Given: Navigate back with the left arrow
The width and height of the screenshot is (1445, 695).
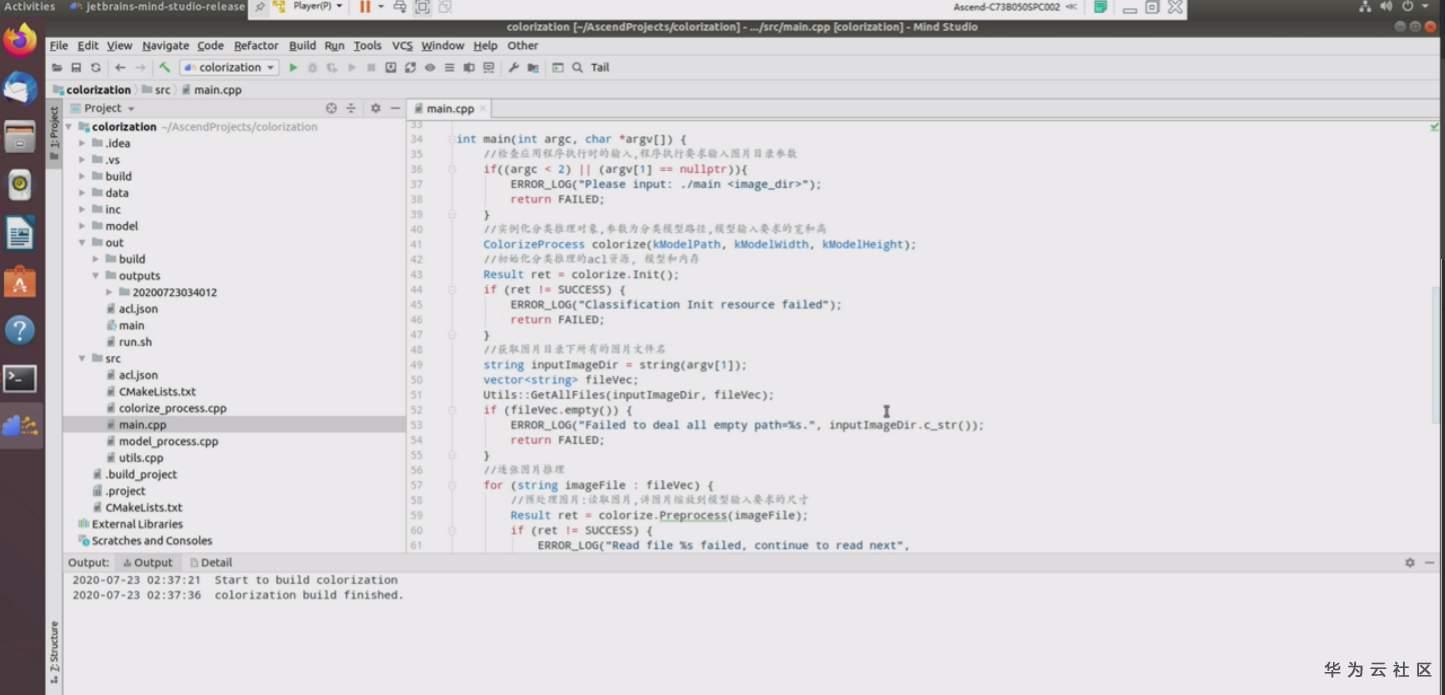Looking at the screenshot, I should point(120,68).
